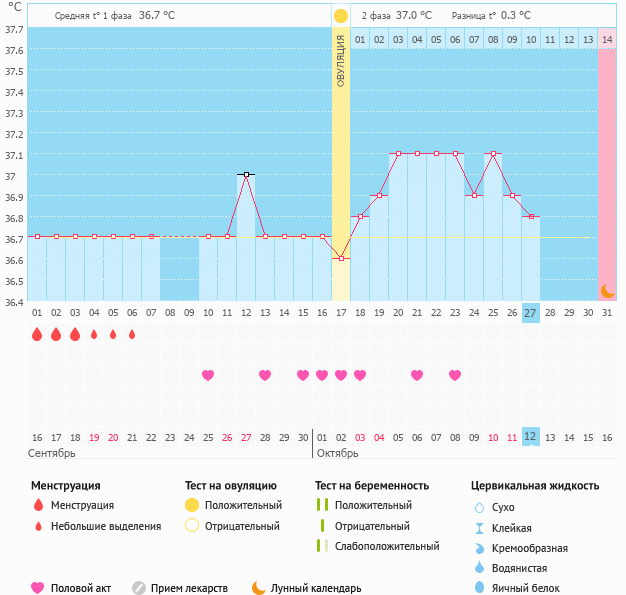Click the small discharge drop on cycle day 06
This screenshot has height=595, width=626.
pyautogui.click(x=132, y=334)
